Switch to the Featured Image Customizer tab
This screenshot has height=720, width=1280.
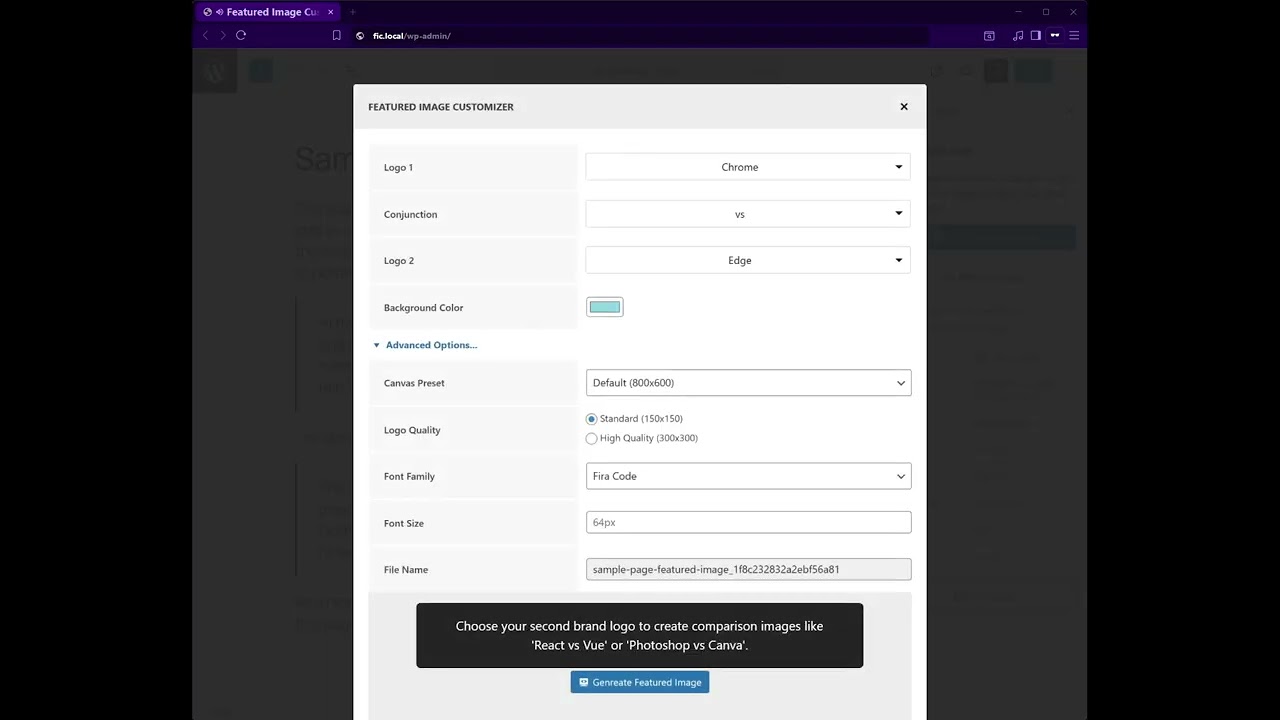268,12
